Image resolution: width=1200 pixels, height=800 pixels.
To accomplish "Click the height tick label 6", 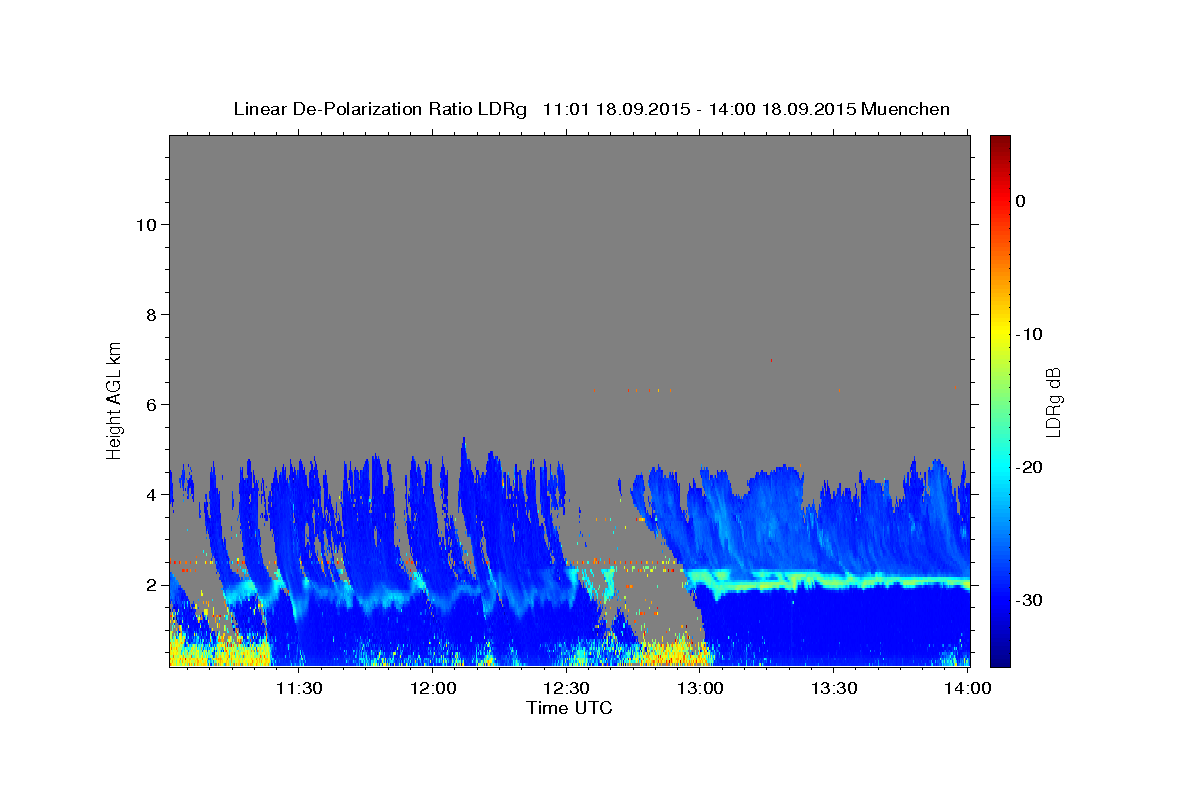I will tap(150, 404).
